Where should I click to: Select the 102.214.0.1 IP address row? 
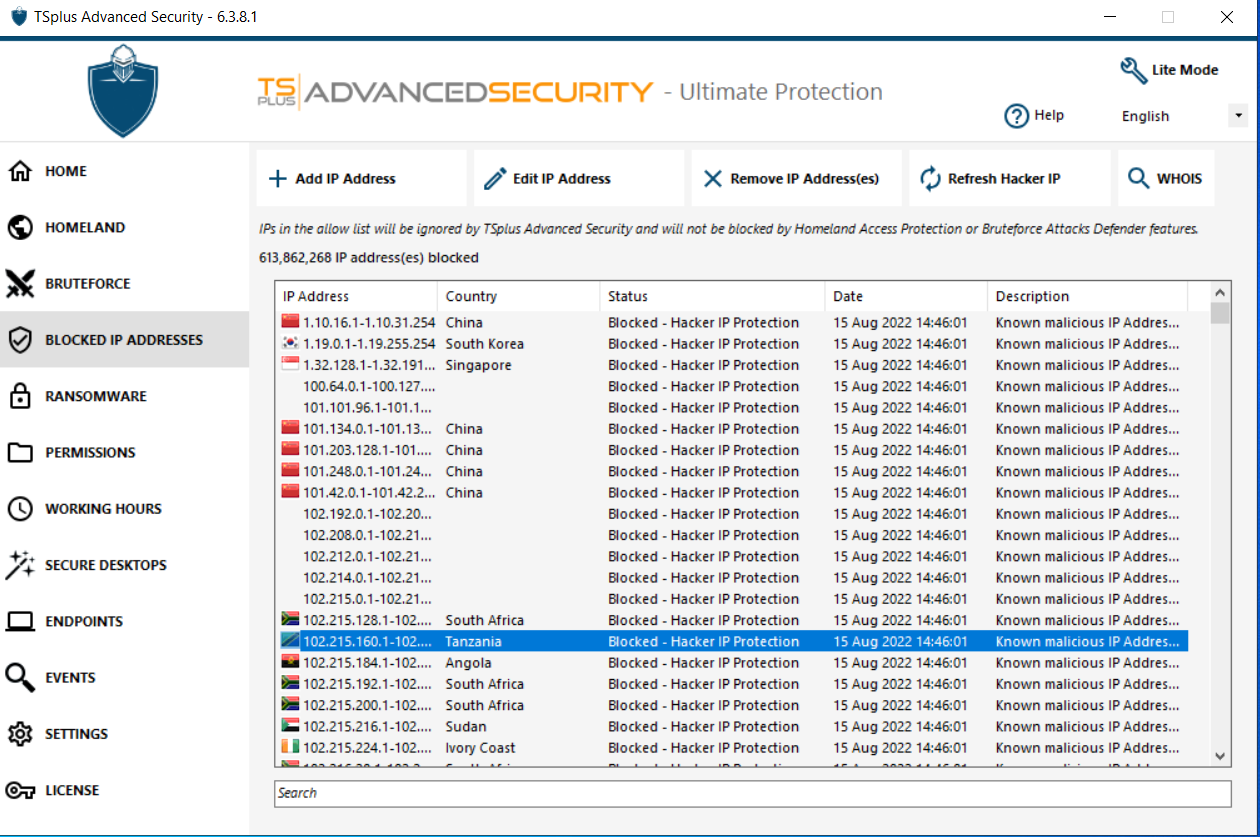[x=732, y=578]
